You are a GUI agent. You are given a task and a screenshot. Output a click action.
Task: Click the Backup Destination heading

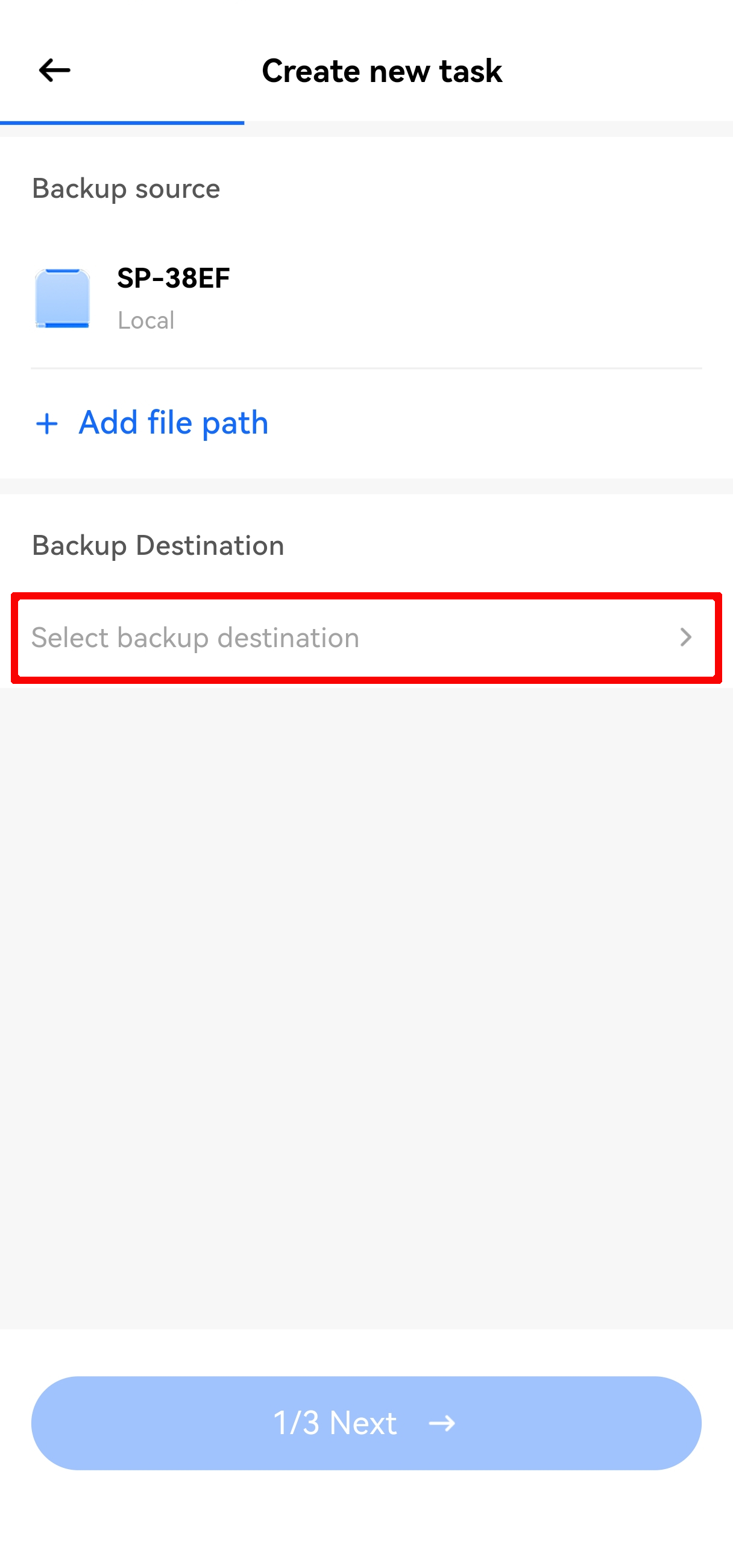(x=158, y=545)
